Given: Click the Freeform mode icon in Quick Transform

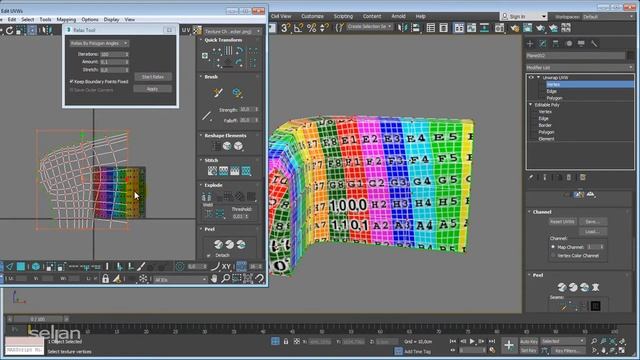Looking at the screenshot, I should pos(205,56).
